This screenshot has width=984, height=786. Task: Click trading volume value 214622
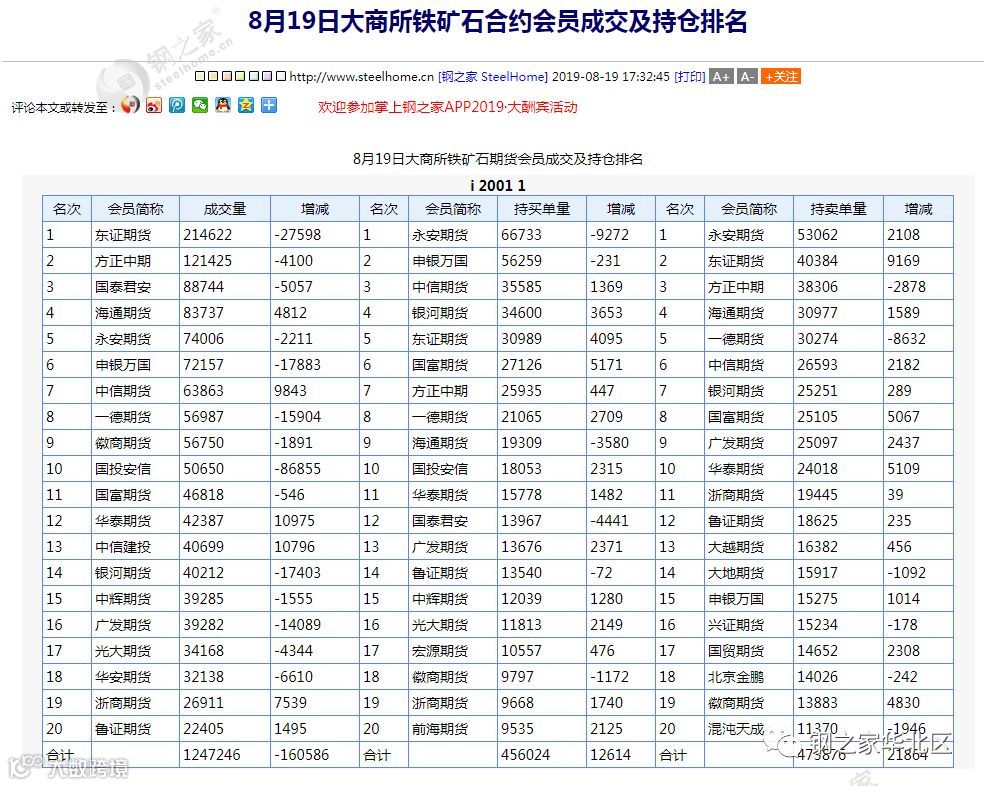point(208,235)
